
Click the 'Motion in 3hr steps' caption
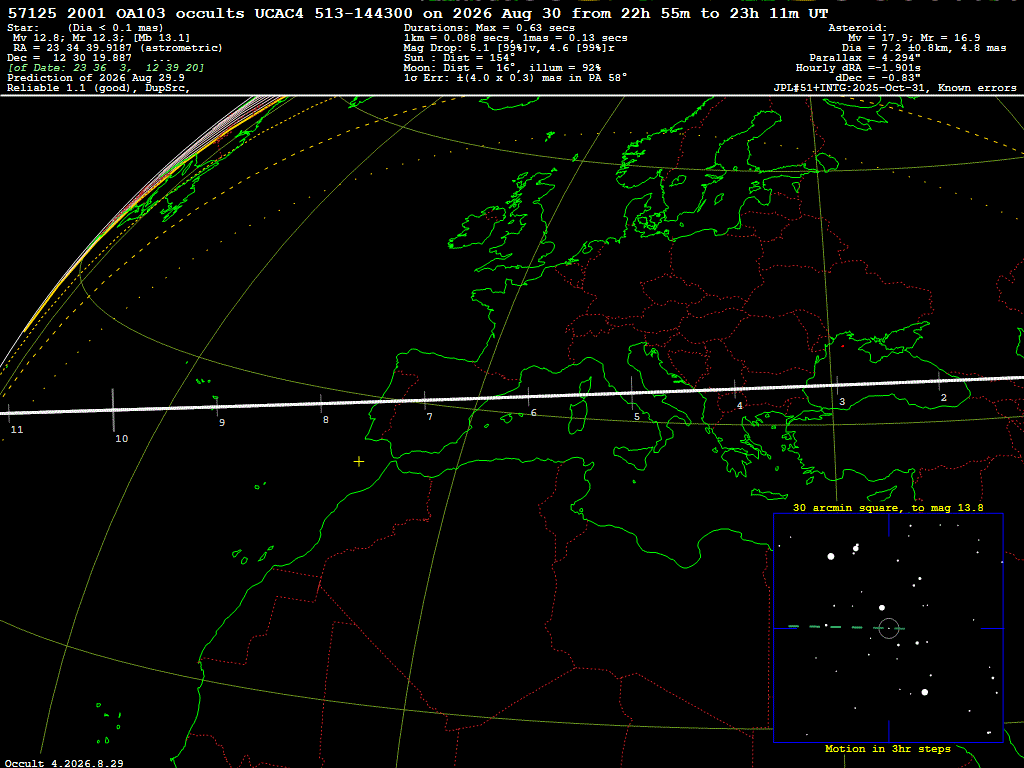(x=888, y=748)
